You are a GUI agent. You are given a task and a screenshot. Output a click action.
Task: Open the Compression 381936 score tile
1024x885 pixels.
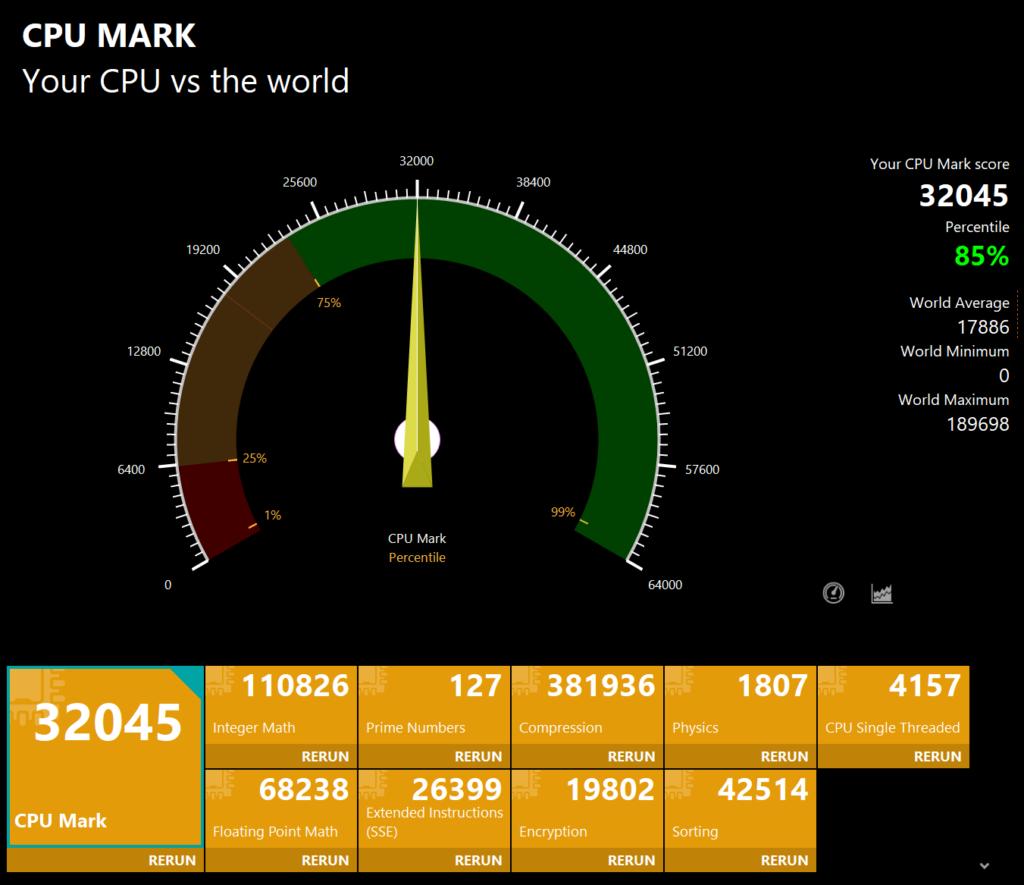pos(587,705)
